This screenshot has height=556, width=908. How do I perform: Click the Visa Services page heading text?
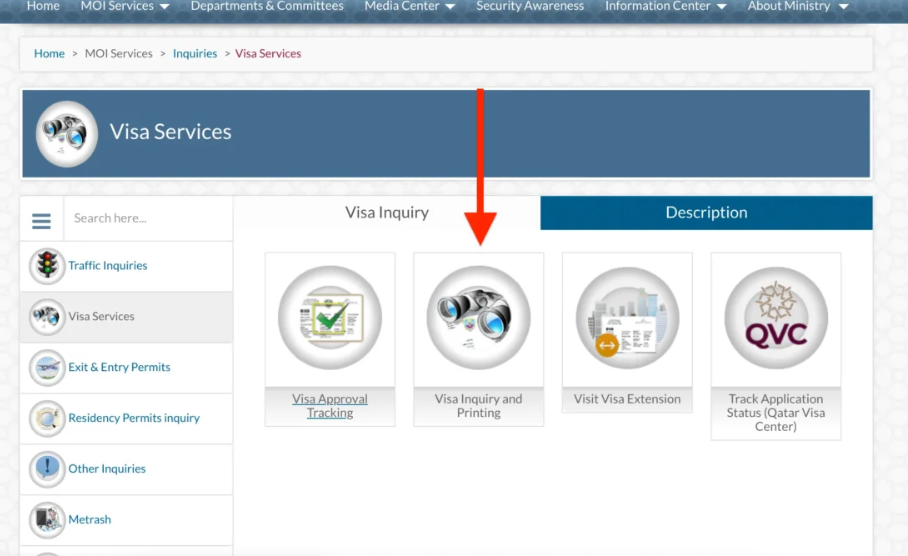[x=171, y=132]
